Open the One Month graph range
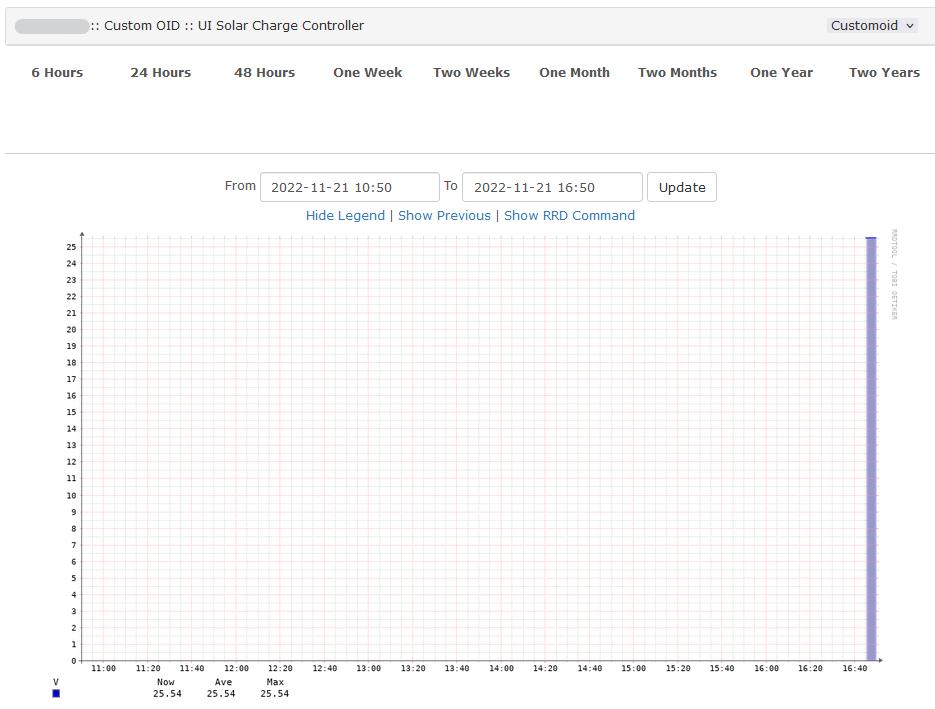 point(574,72)
